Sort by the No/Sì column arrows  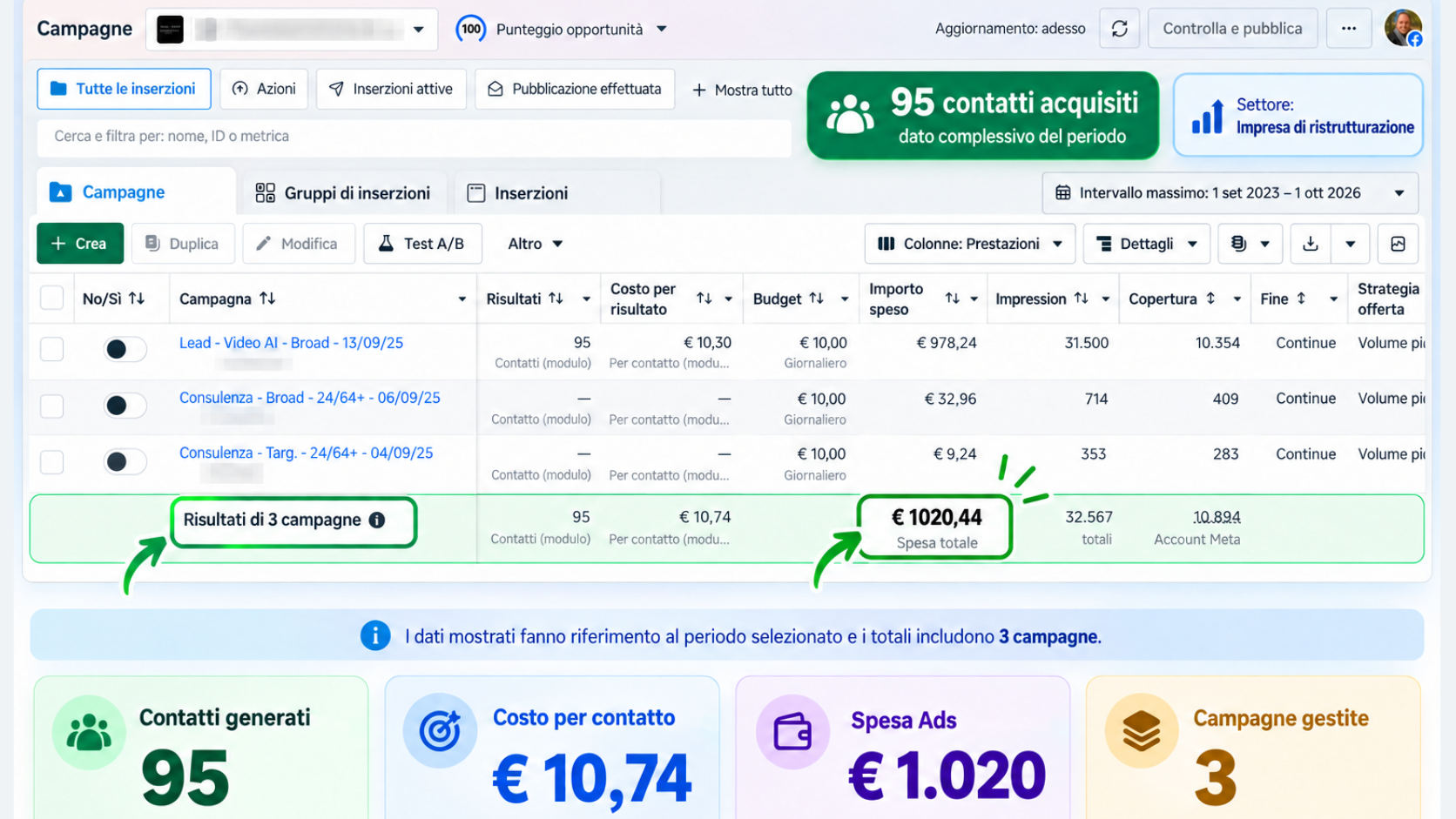(137, 299)
